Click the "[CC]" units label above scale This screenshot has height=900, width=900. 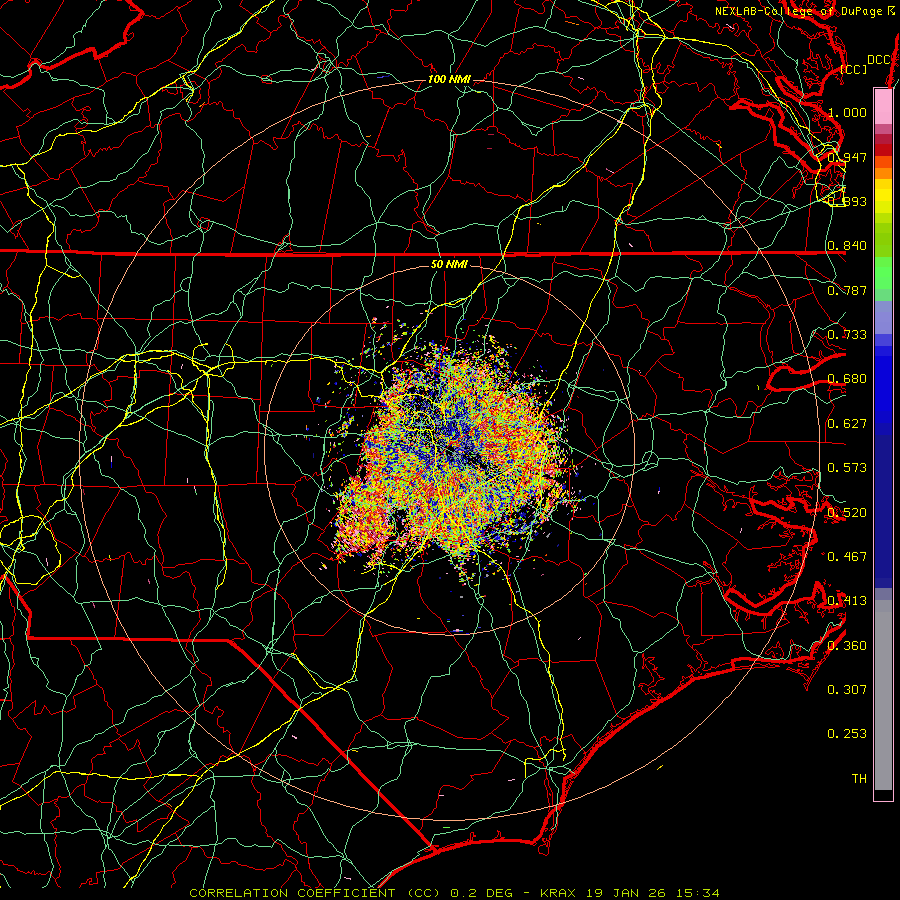(853, 69)
